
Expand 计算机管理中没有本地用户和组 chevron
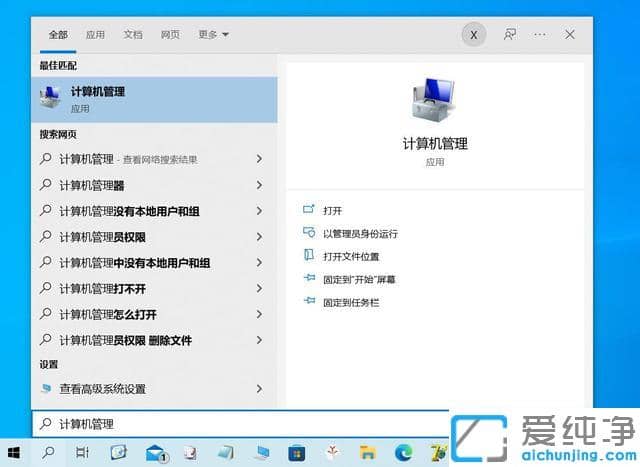click(x=259, y=262)
